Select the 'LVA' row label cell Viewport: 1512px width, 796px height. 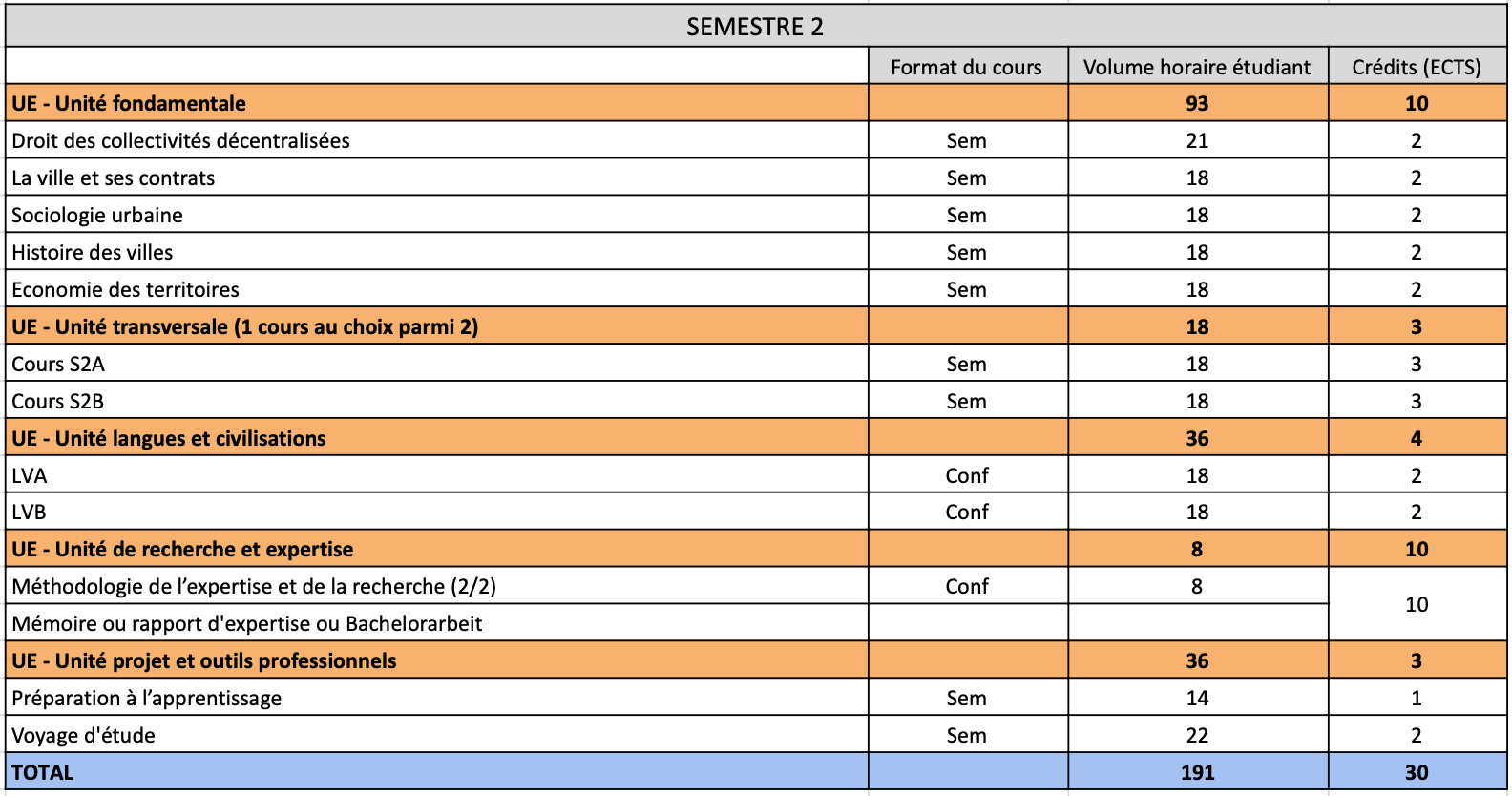point(30,475)
